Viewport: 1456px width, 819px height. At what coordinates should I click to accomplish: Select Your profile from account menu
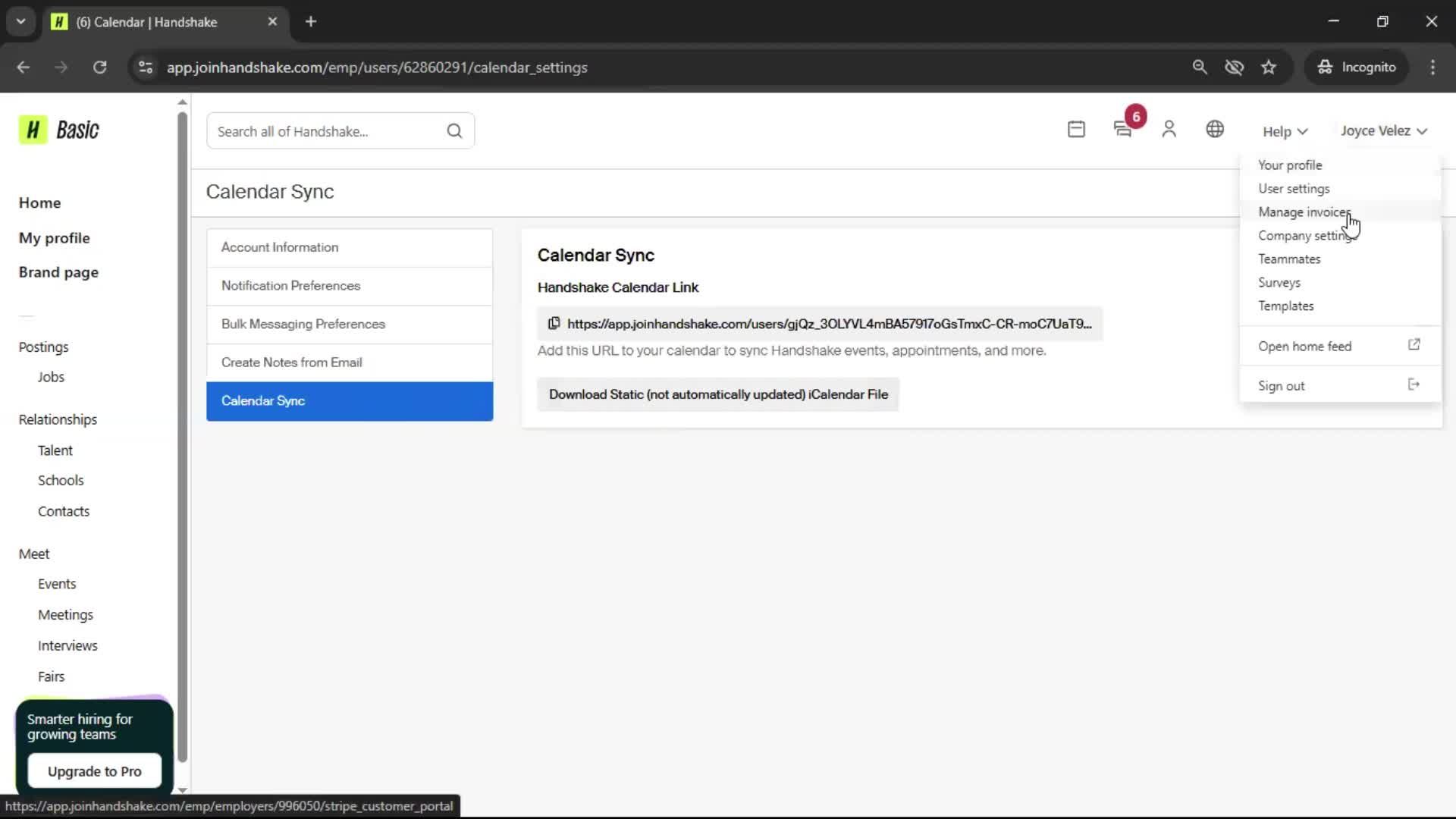coord(1290,165)
